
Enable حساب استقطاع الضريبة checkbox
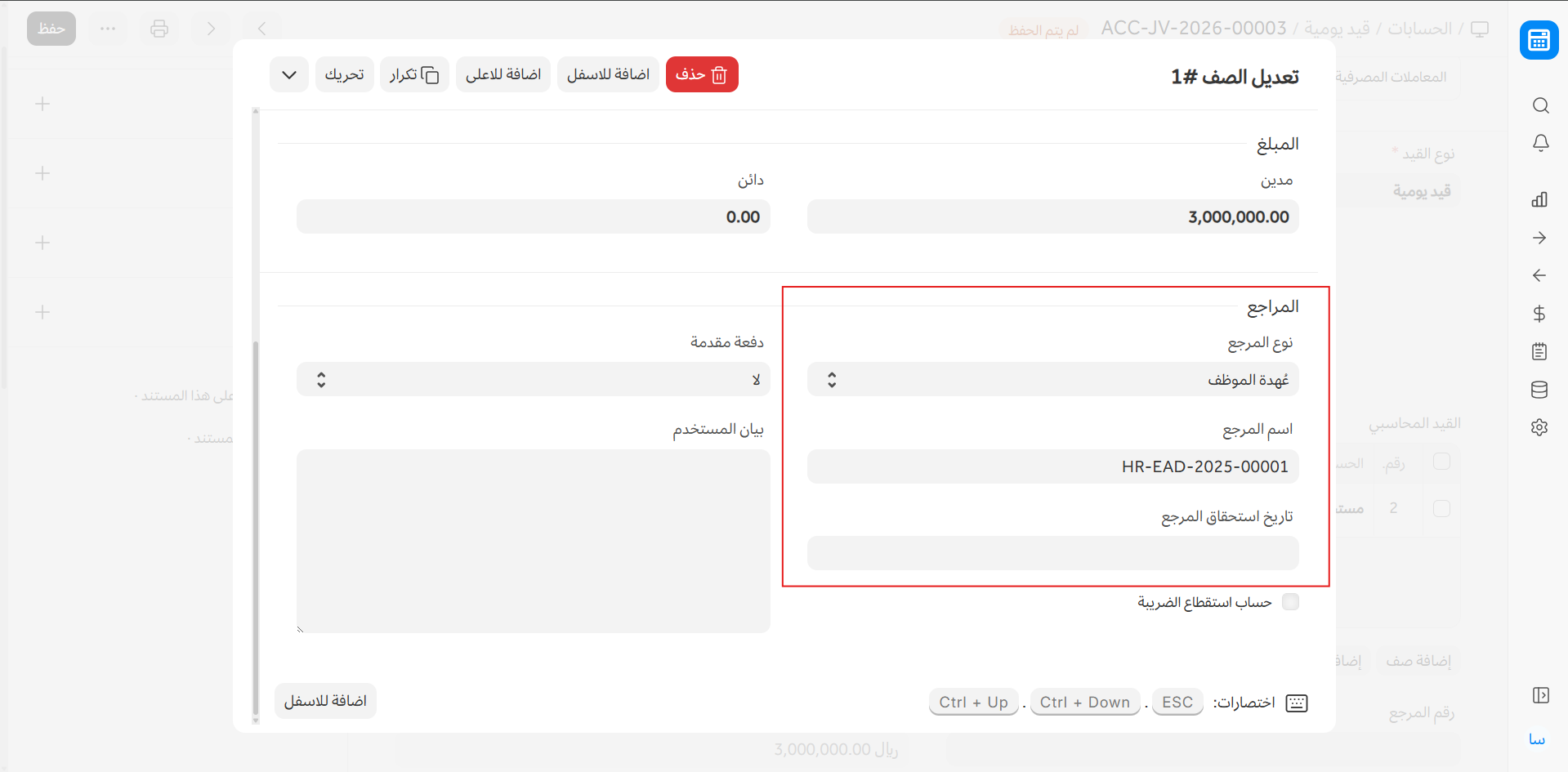1290,602
